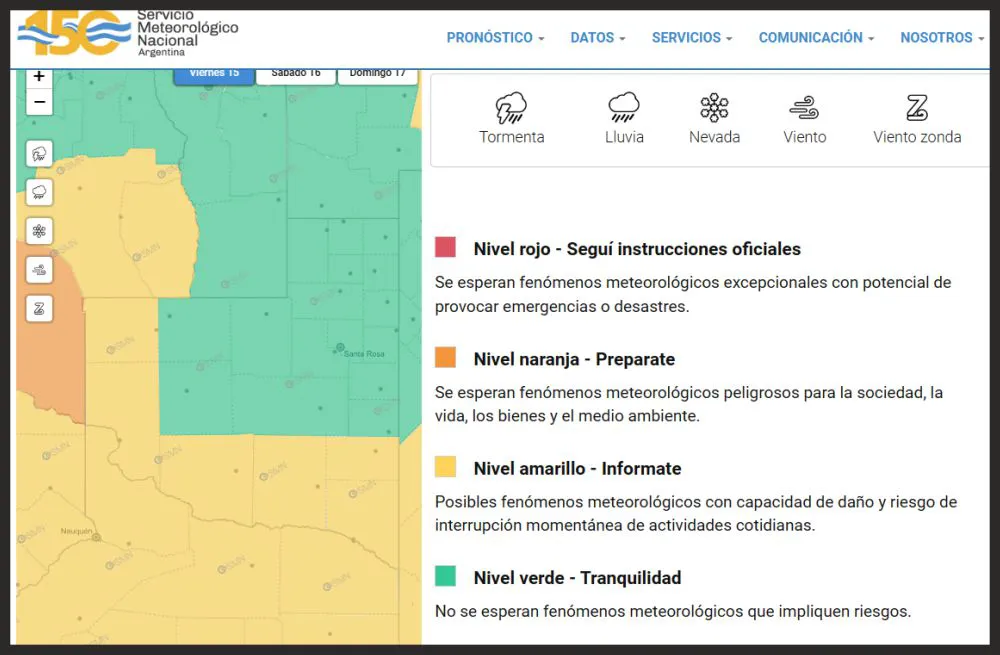
Task: Click the Viento icon in the legend panel
Action: 804,108
